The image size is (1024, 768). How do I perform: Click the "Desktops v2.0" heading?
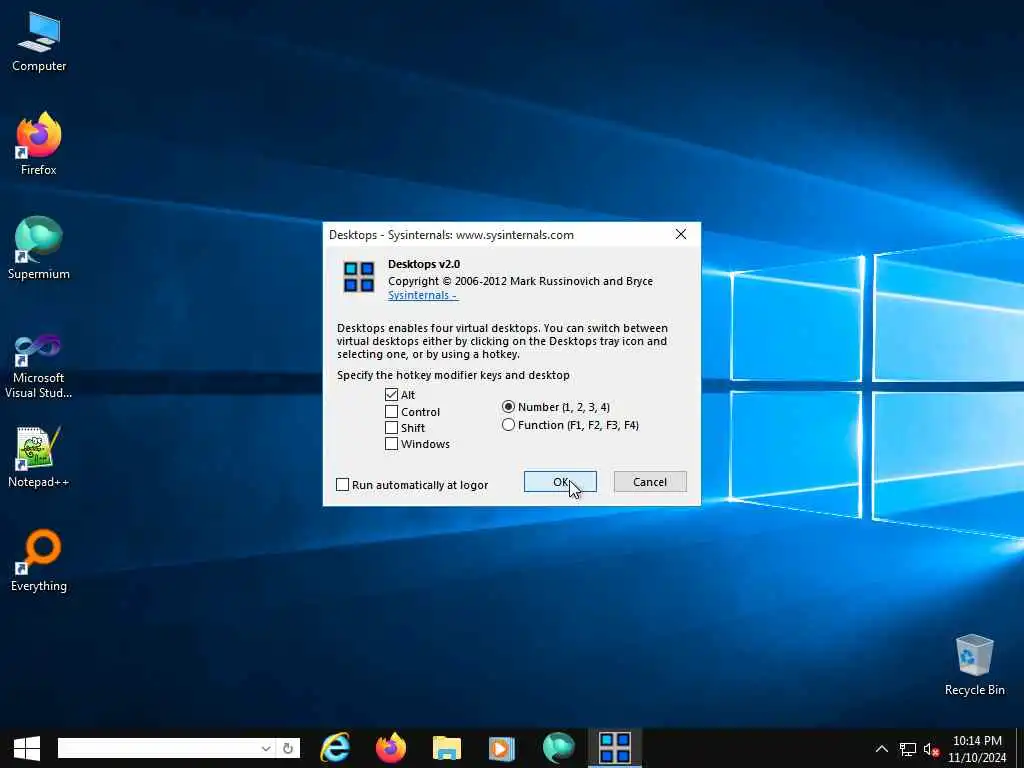click(424, 264)
